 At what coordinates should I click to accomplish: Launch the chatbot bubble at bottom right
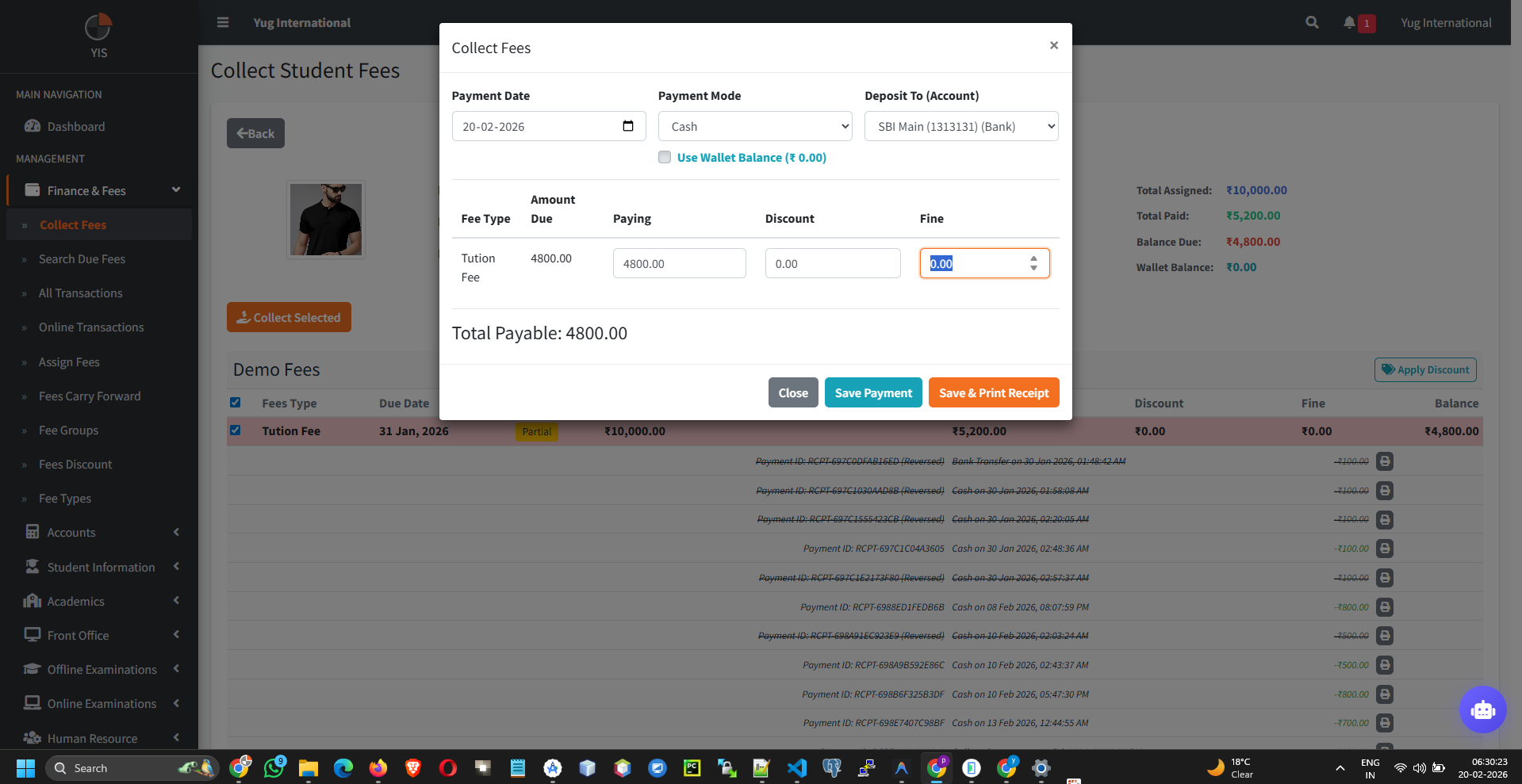(x=1482, y=709)
